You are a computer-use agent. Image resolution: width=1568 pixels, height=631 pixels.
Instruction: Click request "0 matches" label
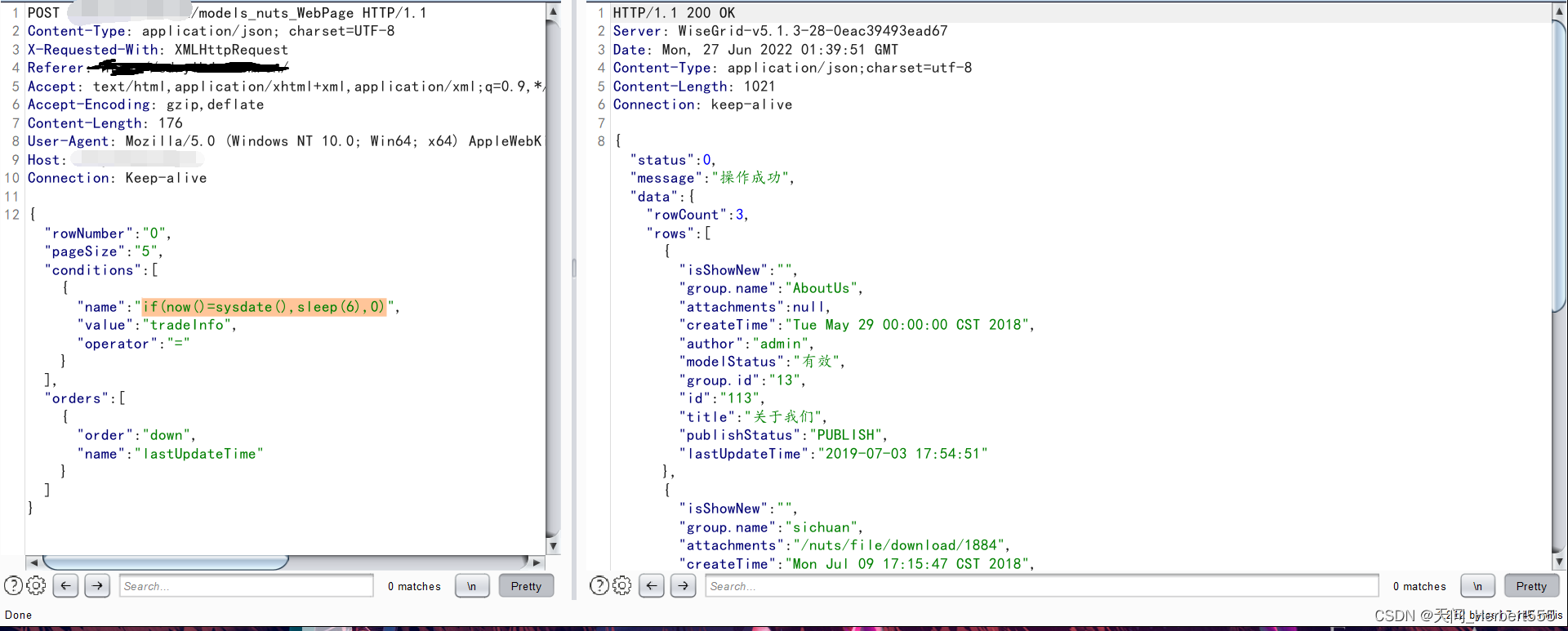pos(414,586)
